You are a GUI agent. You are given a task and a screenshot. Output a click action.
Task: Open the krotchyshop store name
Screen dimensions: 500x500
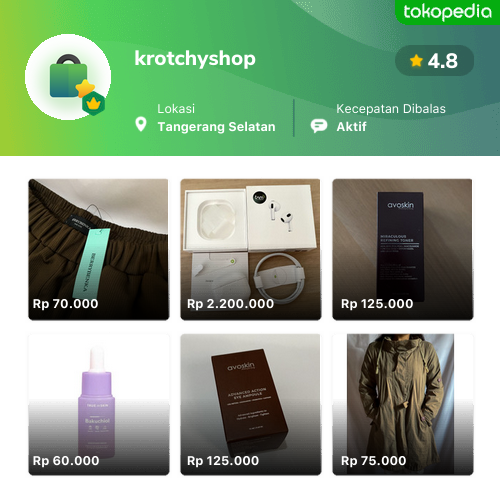coord(195,59)
